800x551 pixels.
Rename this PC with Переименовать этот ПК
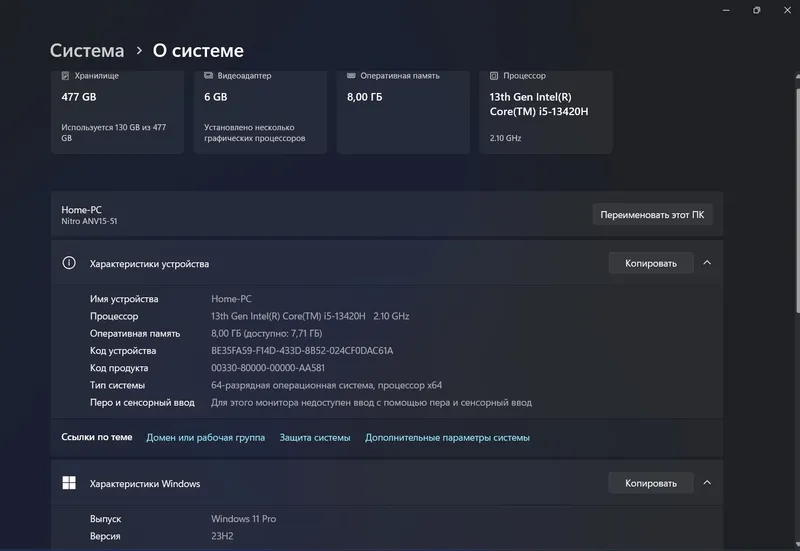[x=652, y=215]
